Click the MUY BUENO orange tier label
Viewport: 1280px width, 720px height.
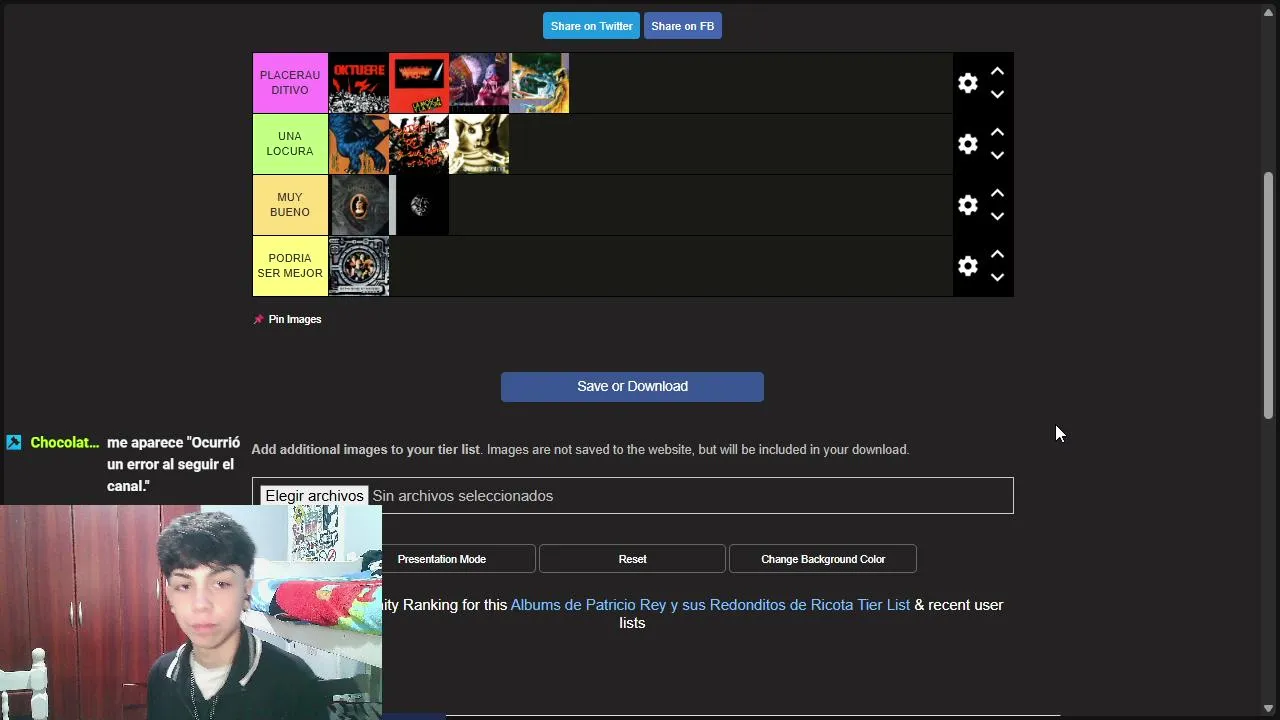tap(290, 205)
